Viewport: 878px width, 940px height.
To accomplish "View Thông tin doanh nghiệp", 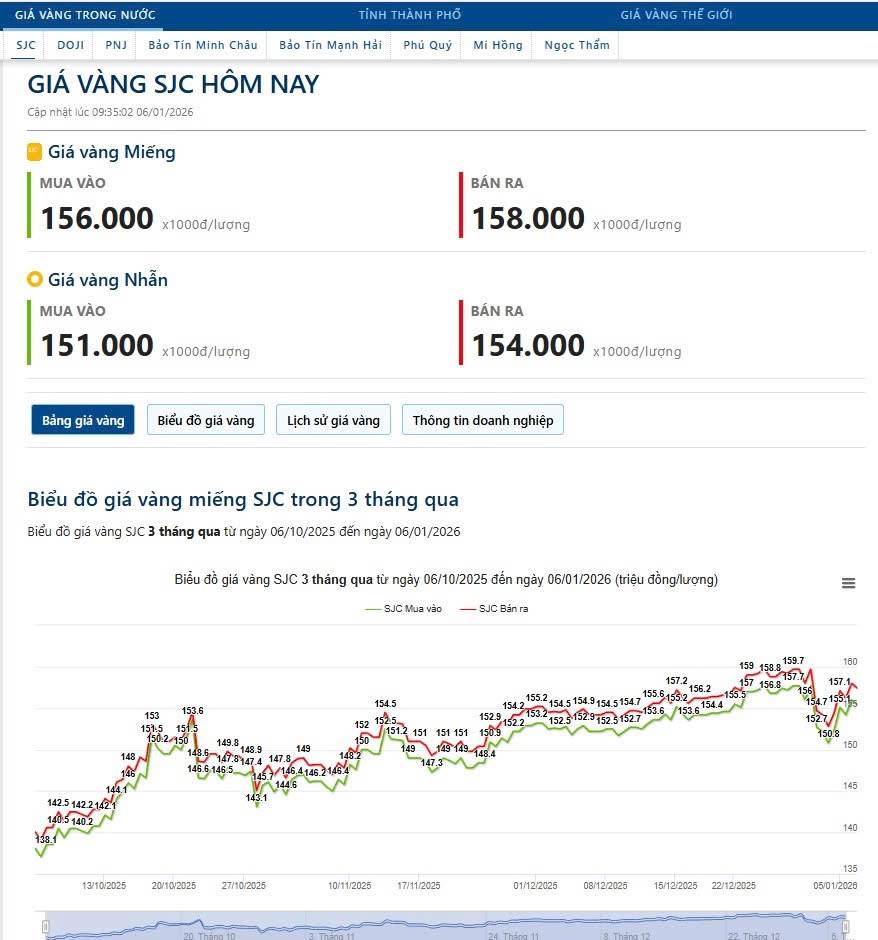I will pos(482,420).
